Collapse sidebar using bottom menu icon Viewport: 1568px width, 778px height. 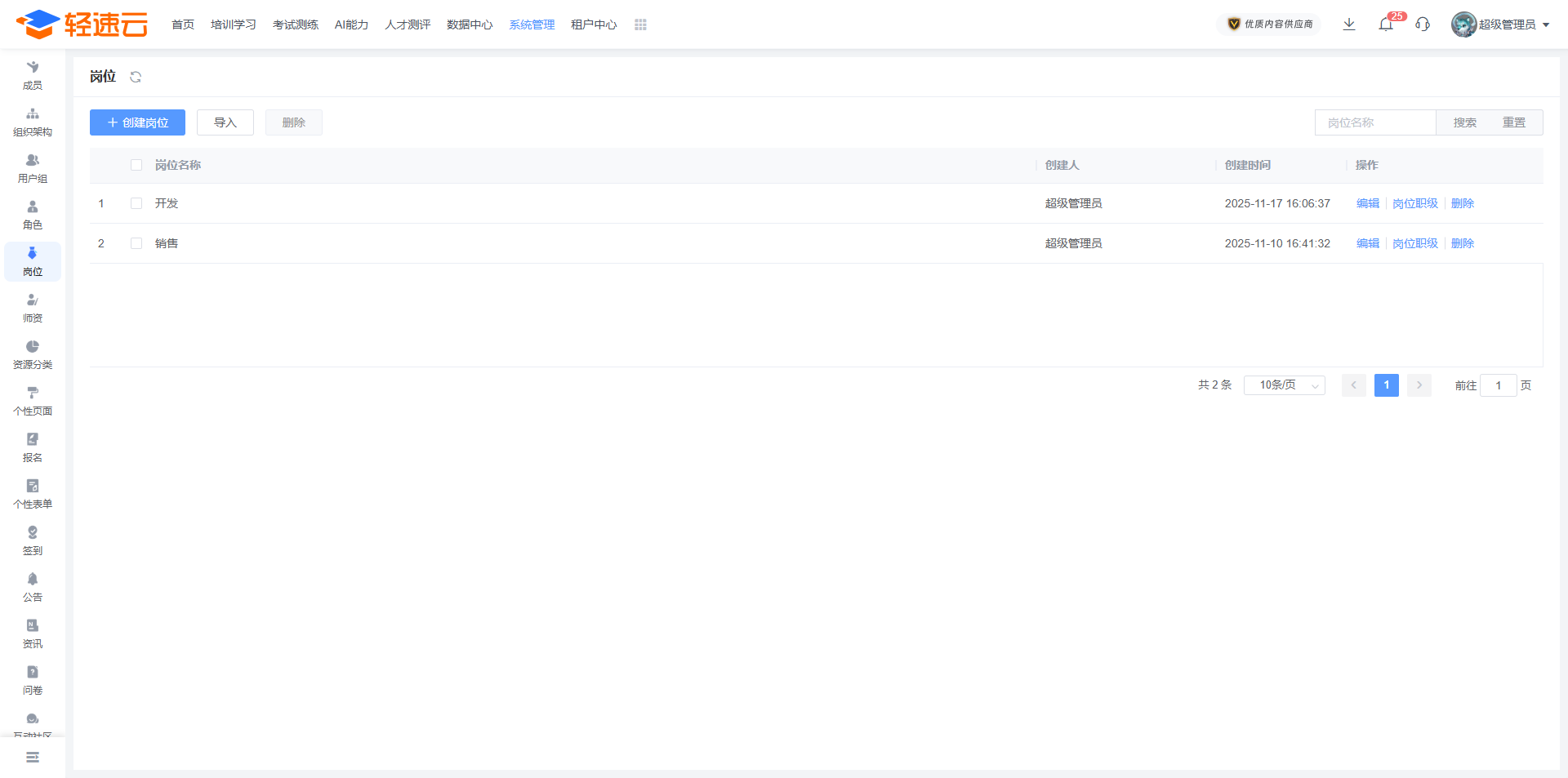pyautogui.click(x=33, y=758)
